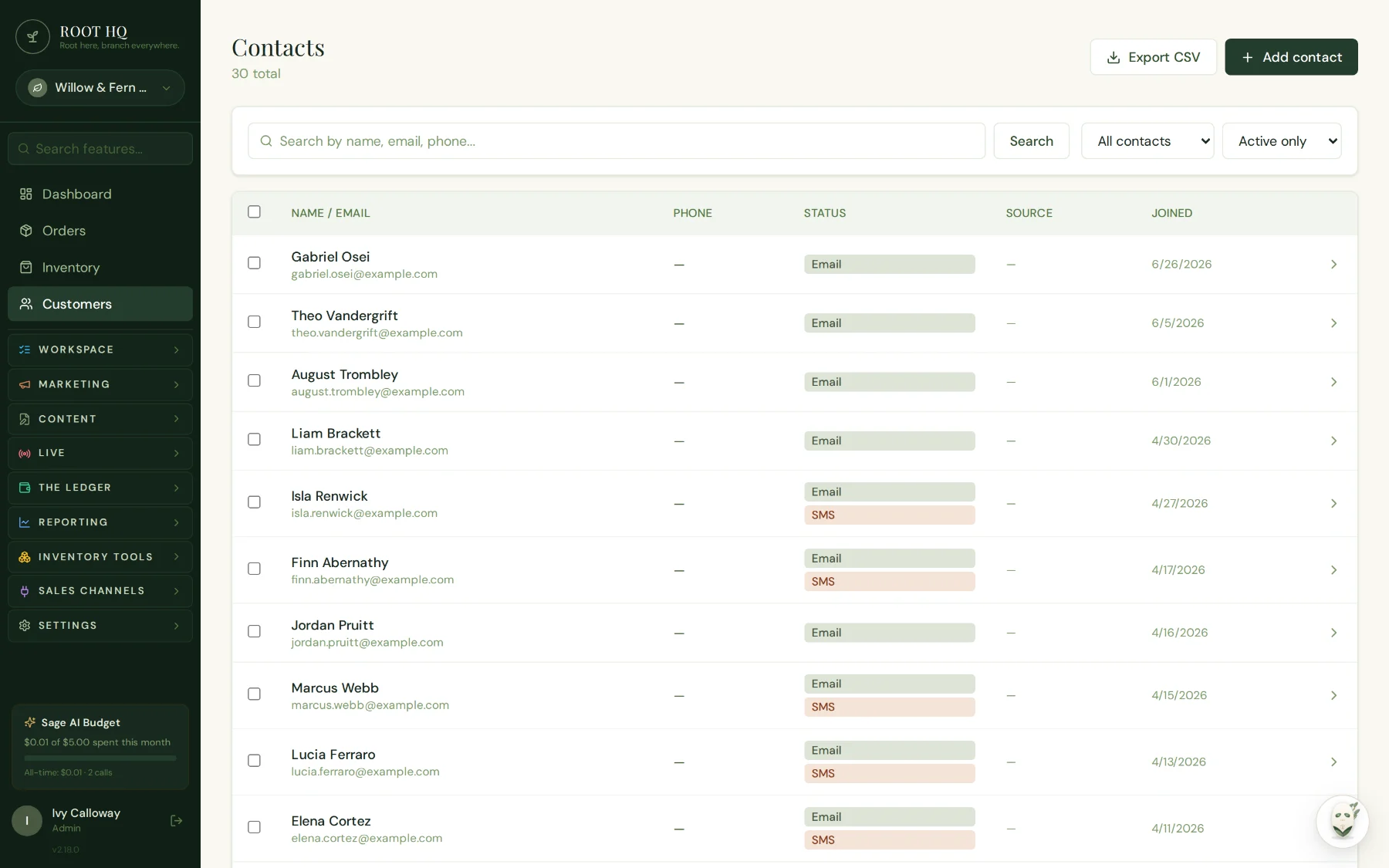Viewport: 1389px width, 868px height.
Task: Open the All contacts filter dropdown
Action: tap(1147, 141)
